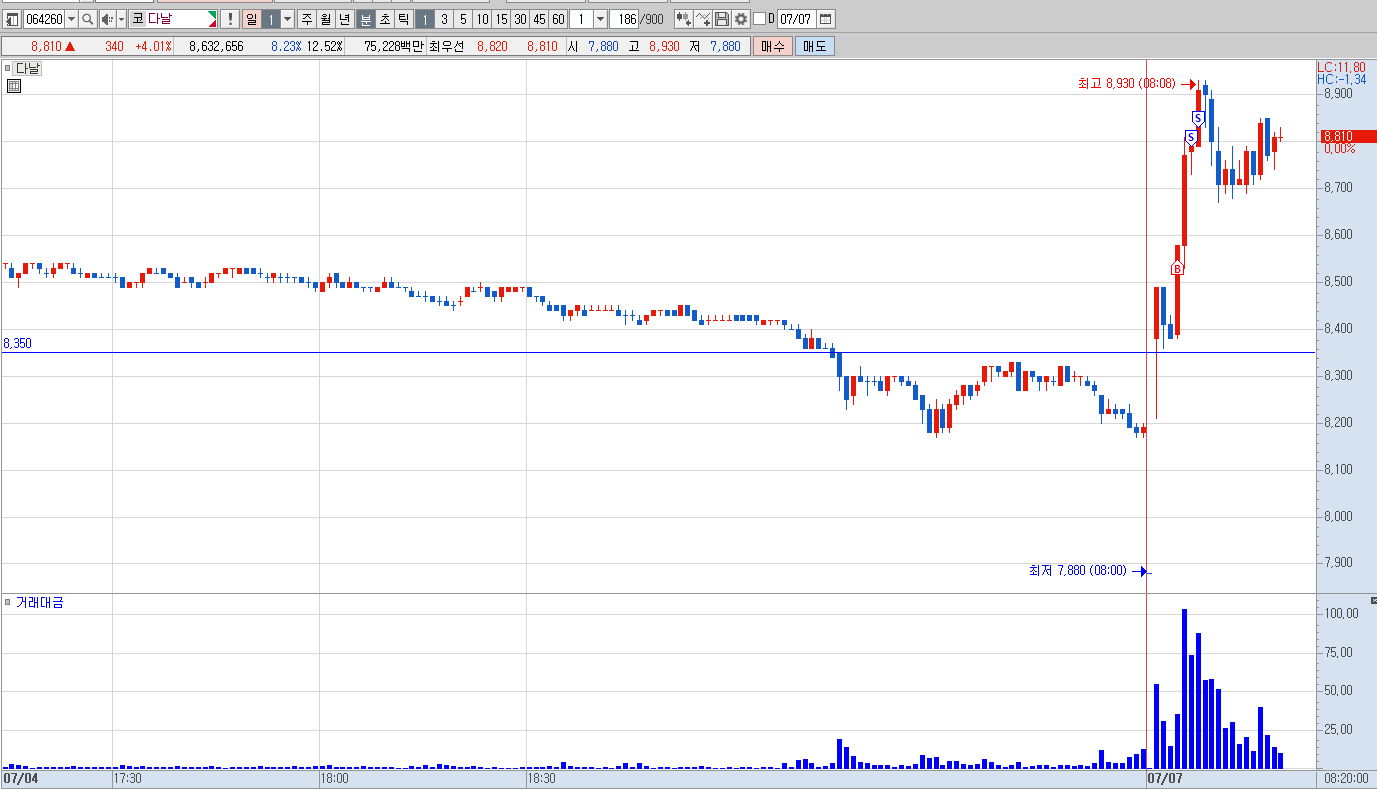Screen dimensions: 1377x789
Task: Click the 거래대금 indicator title
Action: click(40, 602)
